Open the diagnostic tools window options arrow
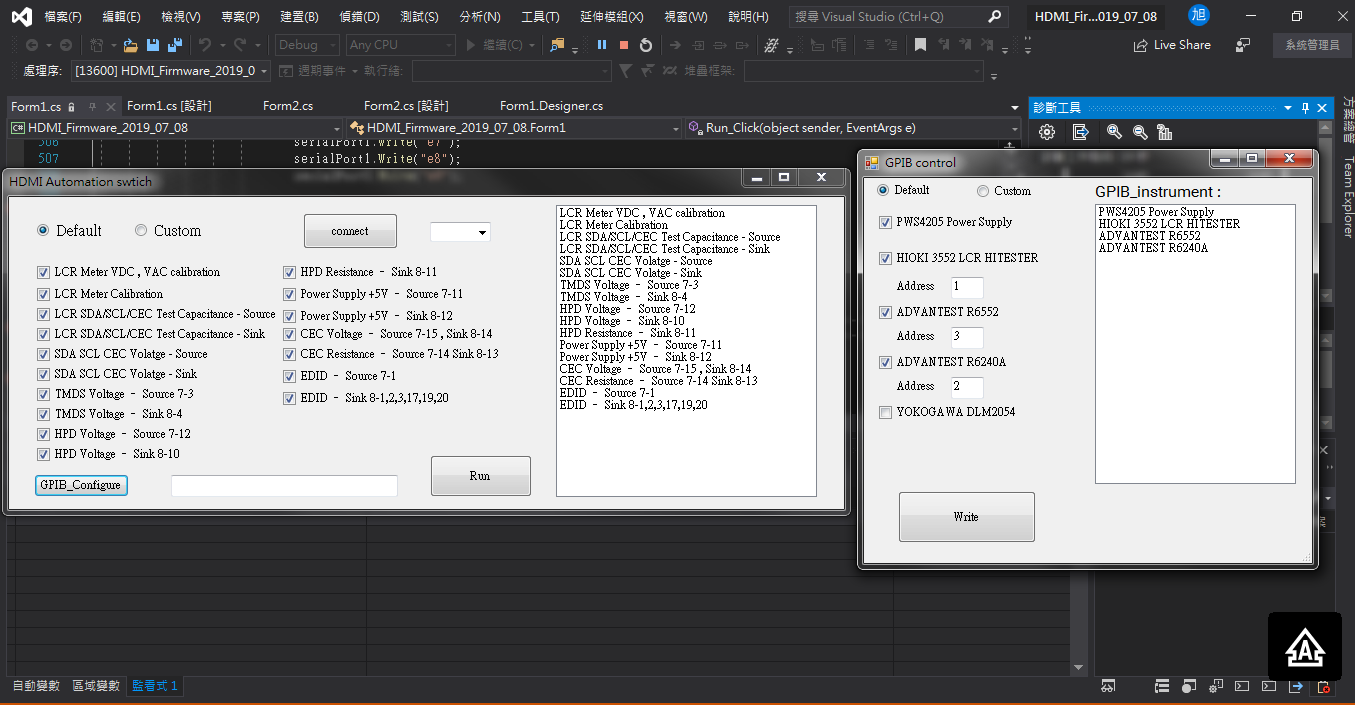1355x705 pixels. tap(1287, 108)
